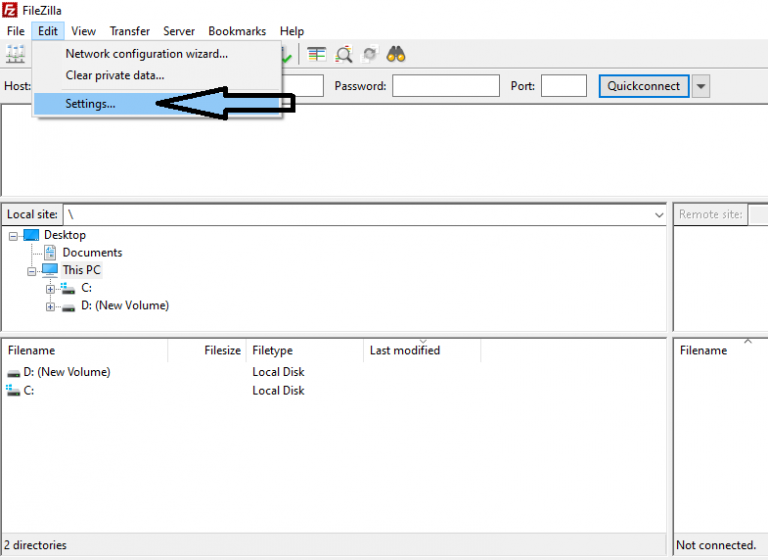Expand the C: drive tree node
768x560 pixels.
click(50, 289)
